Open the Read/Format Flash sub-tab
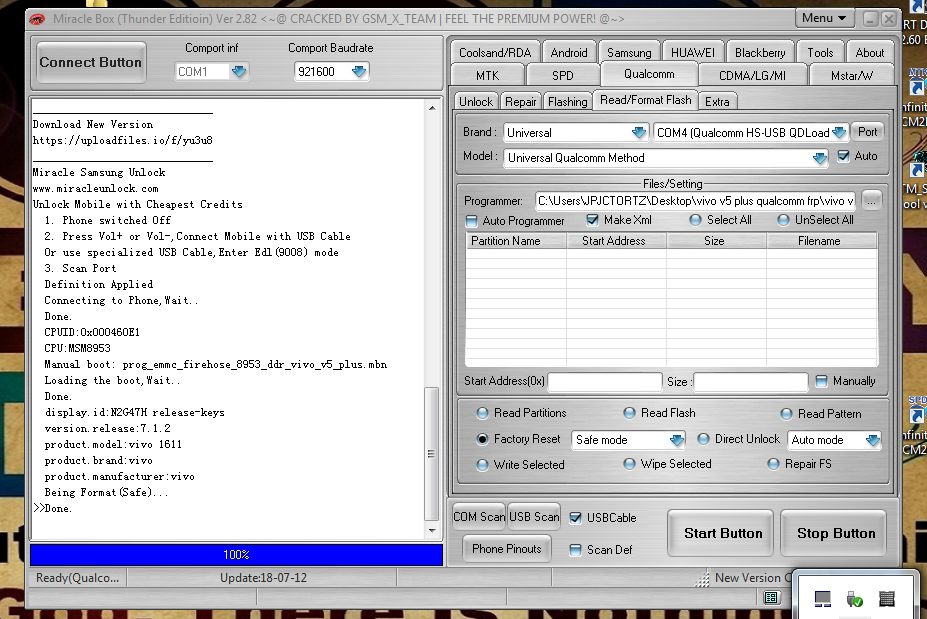Screen dimensions: 927x619 [x=646, y=100]
